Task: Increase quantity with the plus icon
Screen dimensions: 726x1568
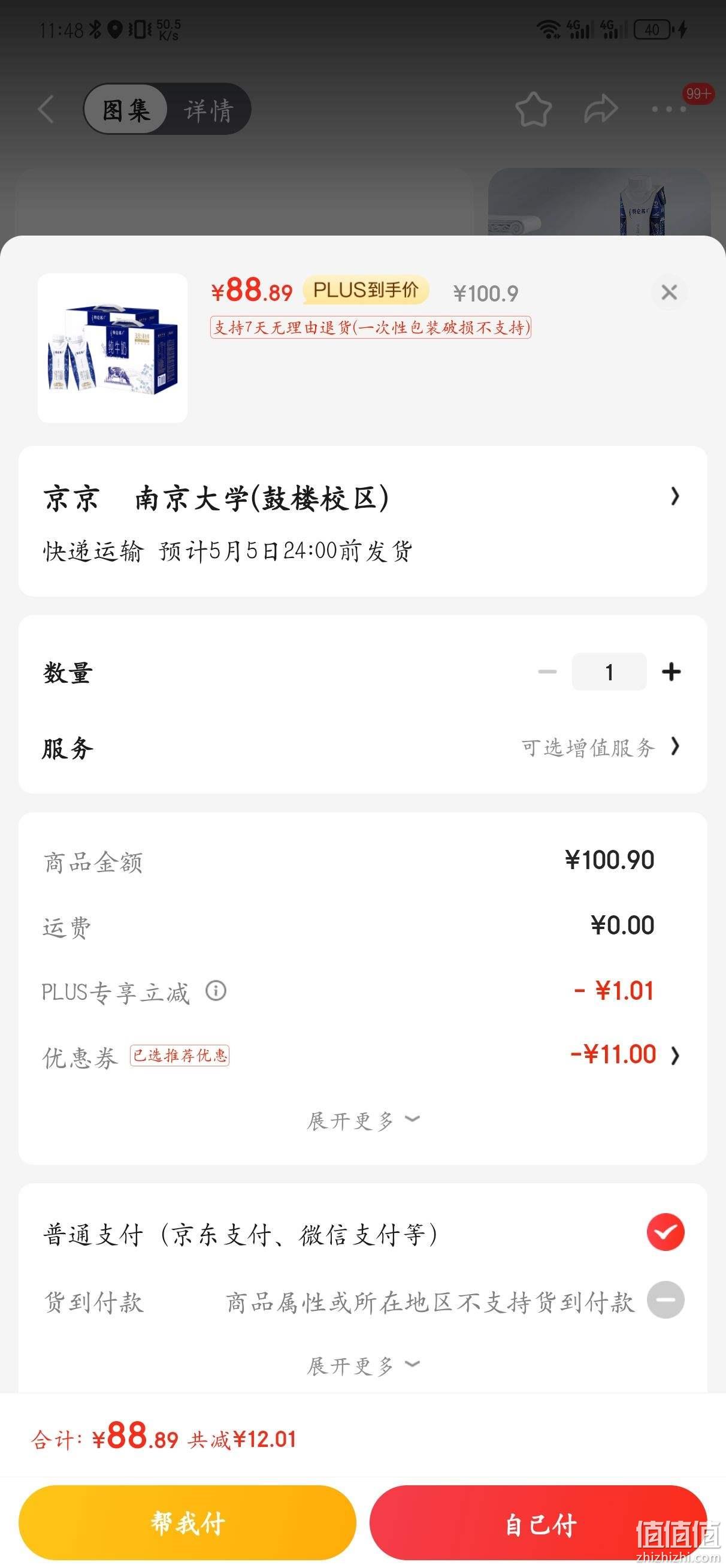Action: pyautogui.click(x=671, y=672)
